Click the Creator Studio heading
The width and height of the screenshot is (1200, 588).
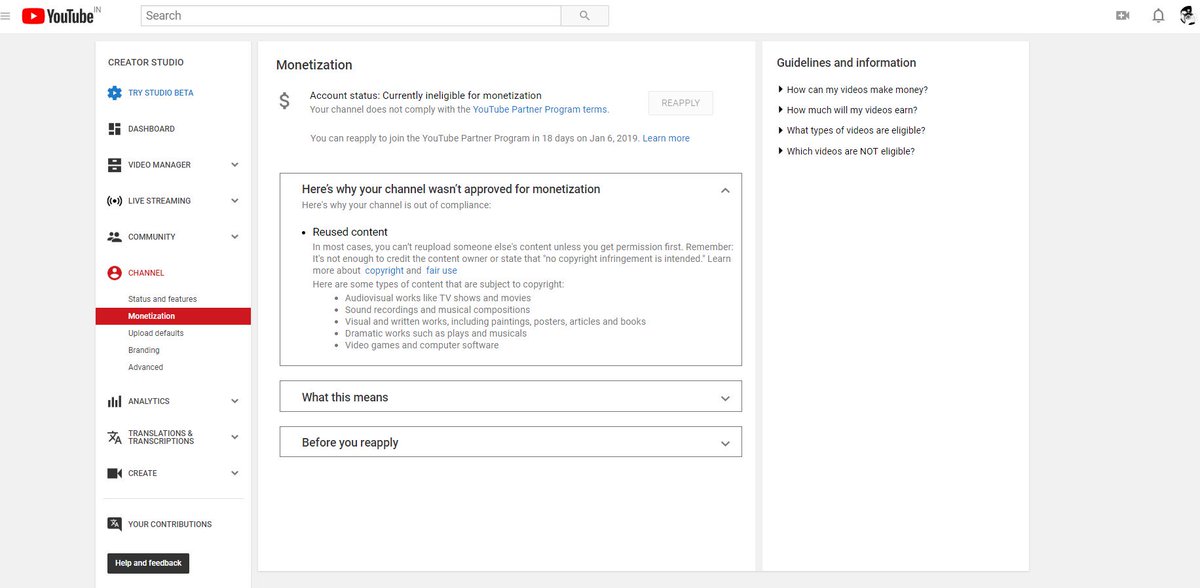(146, 63)
